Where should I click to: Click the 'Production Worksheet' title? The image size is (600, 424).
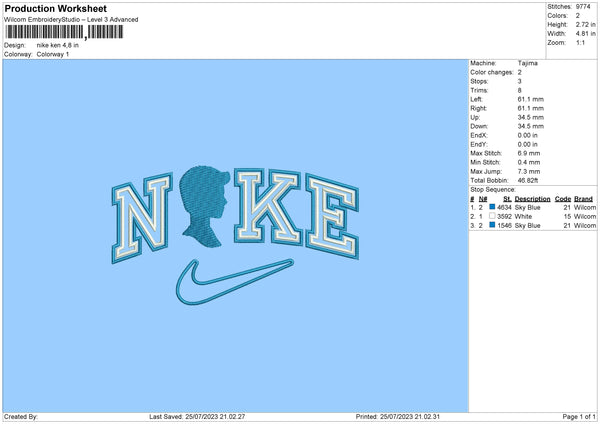click(x=55, y=8)
